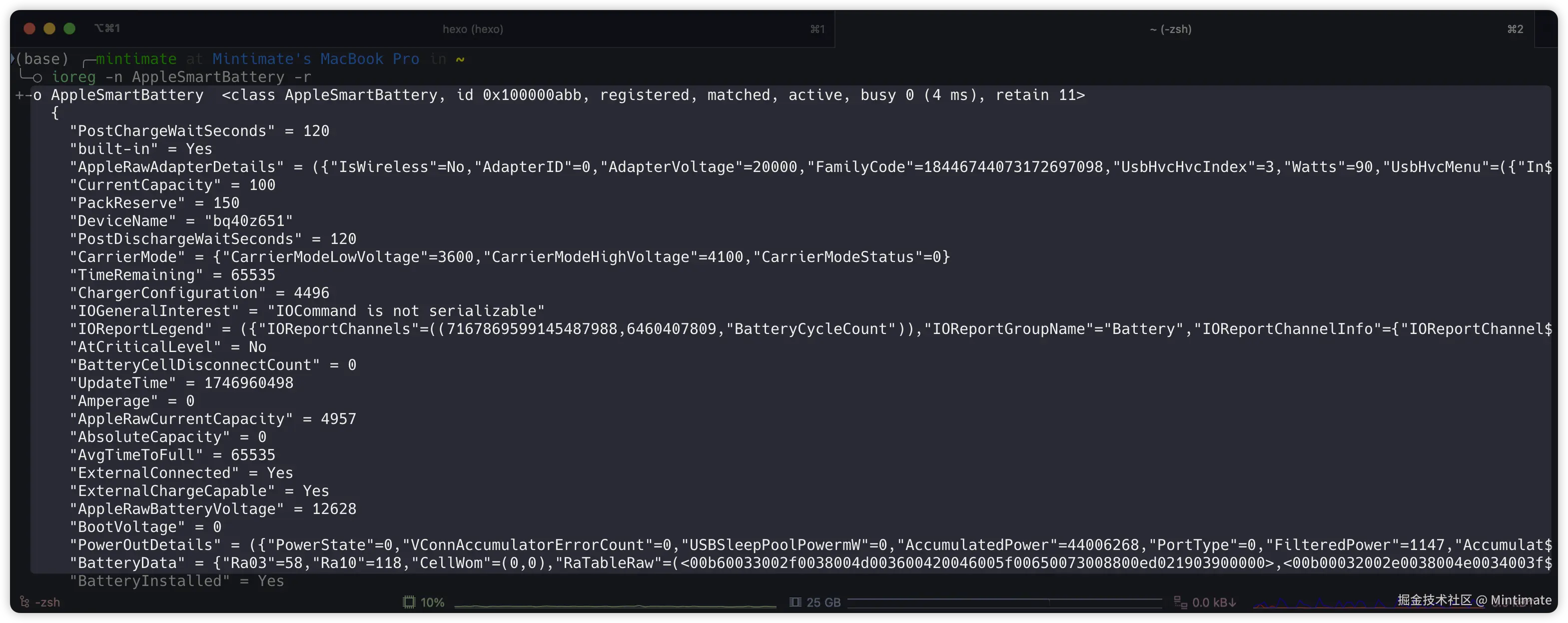This screenshot has height=623, width=1568.
Task: Click the BatteryCycleCount text in IOReportLegend
Action: [x=810, y=329]
